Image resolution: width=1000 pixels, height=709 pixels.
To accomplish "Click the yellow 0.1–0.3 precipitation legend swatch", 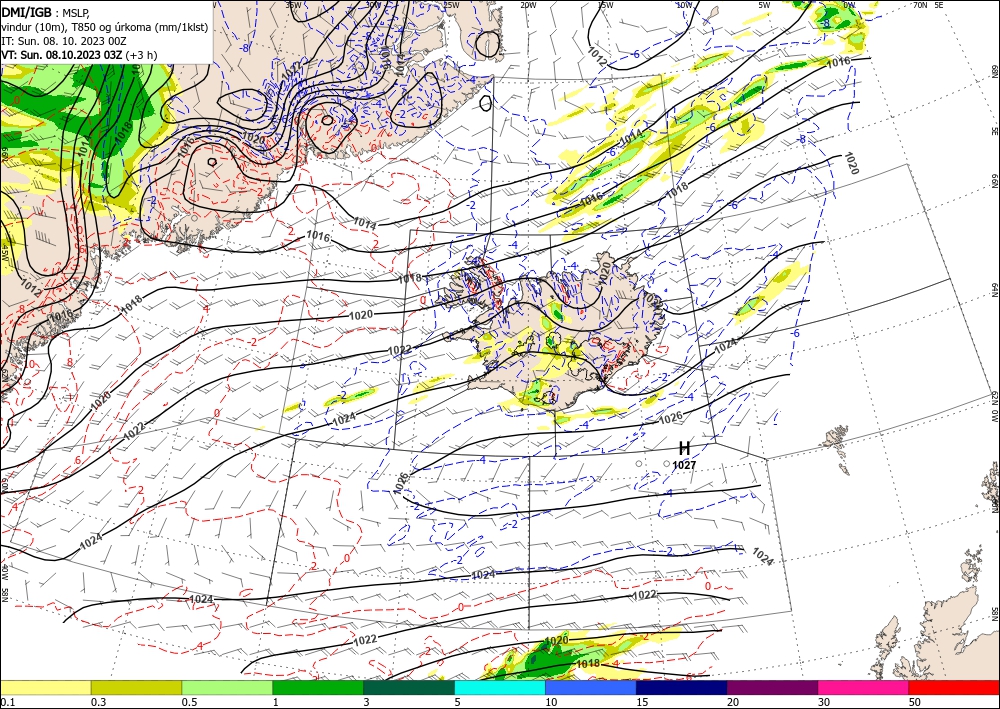I will (45, 687).
